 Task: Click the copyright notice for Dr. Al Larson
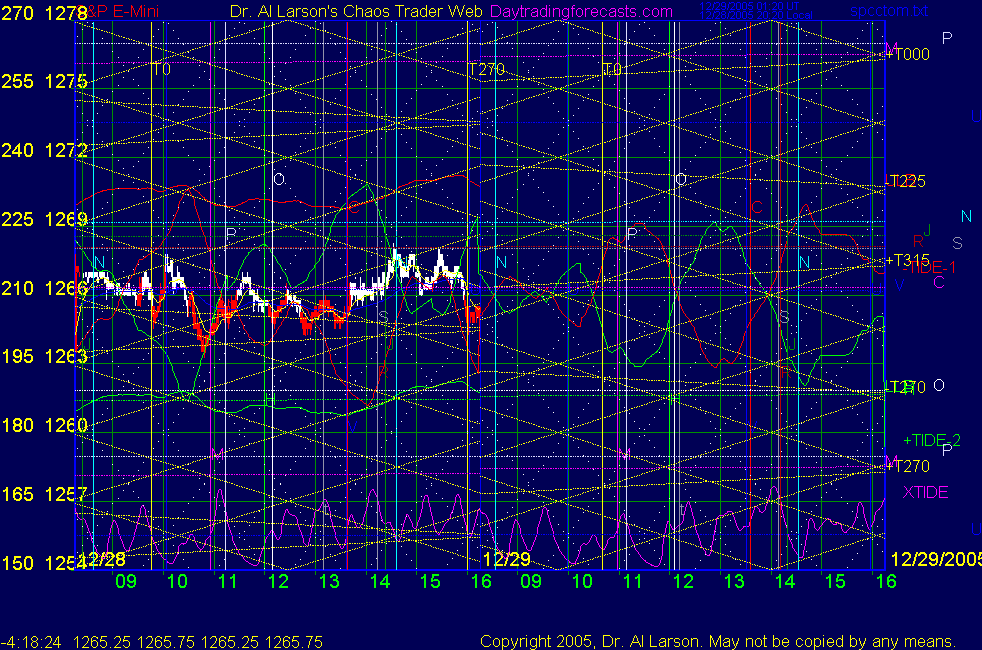coord(718,642)
